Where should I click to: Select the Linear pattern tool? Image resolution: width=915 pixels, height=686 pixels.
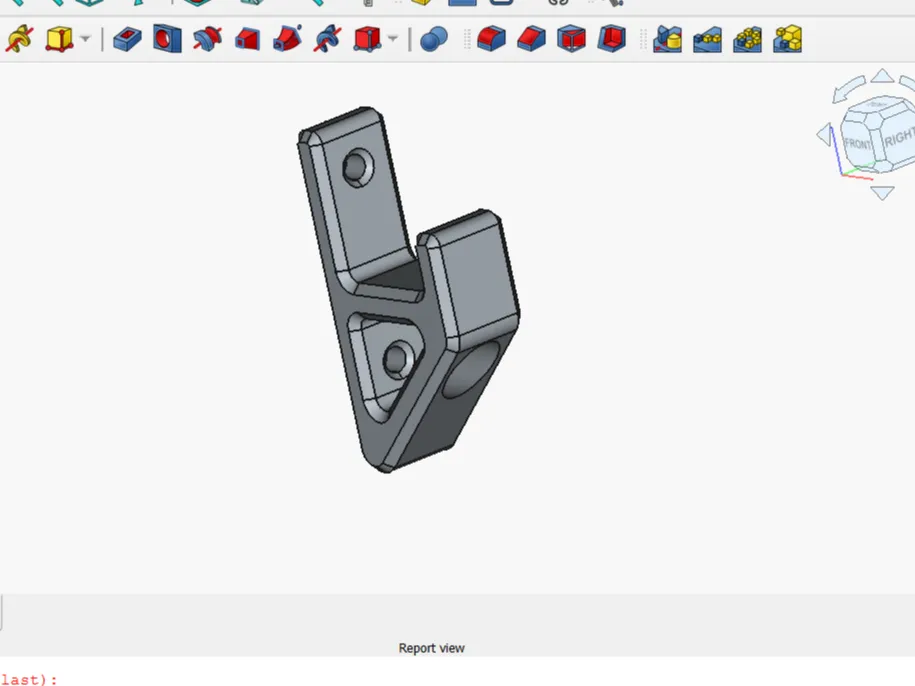[707, 39]
